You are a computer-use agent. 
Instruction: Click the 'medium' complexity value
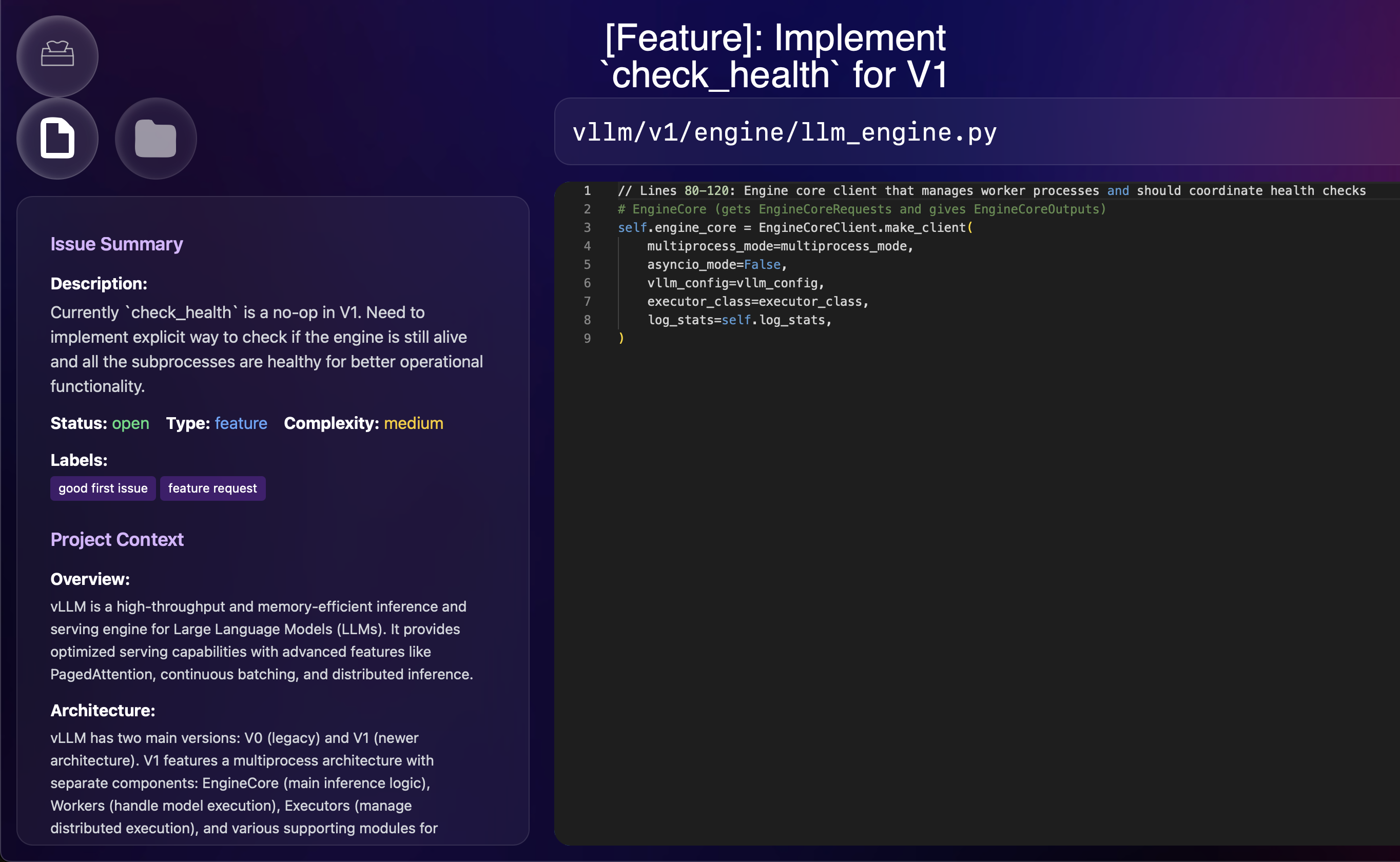413,423
